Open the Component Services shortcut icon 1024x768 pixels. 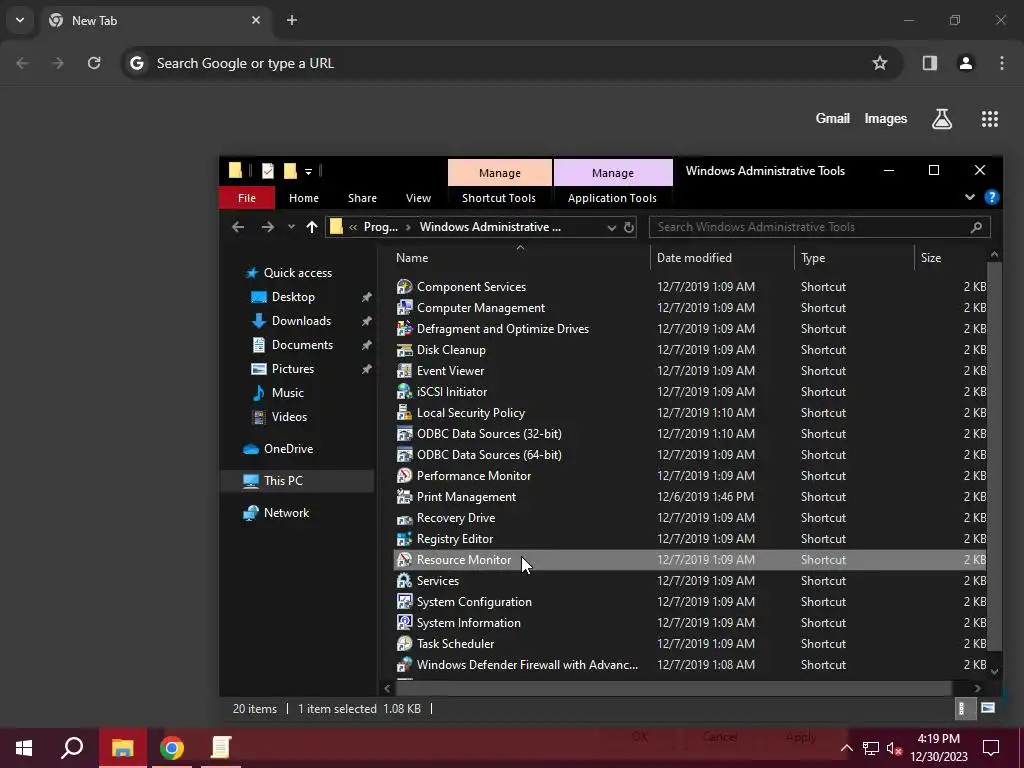(x=404, y=287)
